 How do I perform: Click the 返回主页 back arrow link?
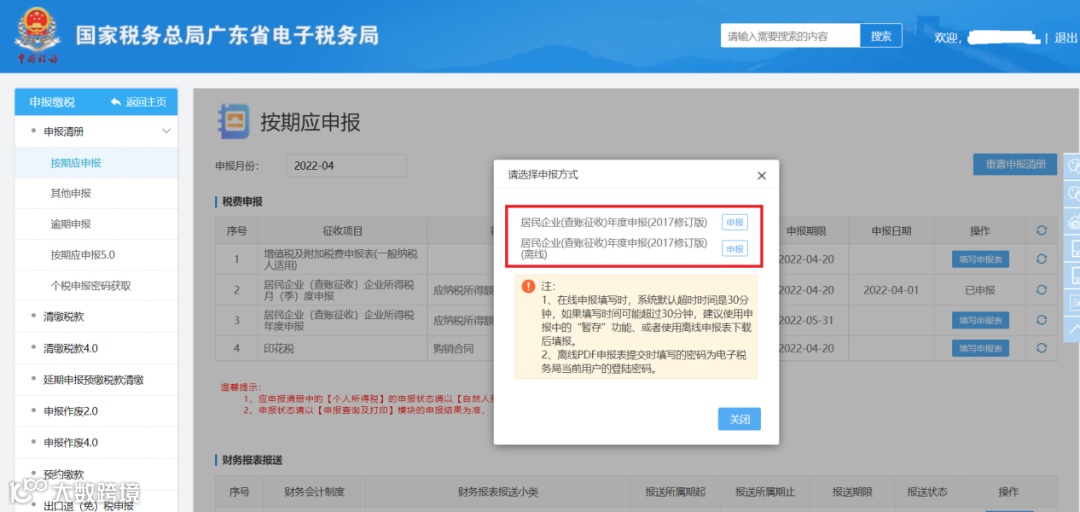[138, 102]
